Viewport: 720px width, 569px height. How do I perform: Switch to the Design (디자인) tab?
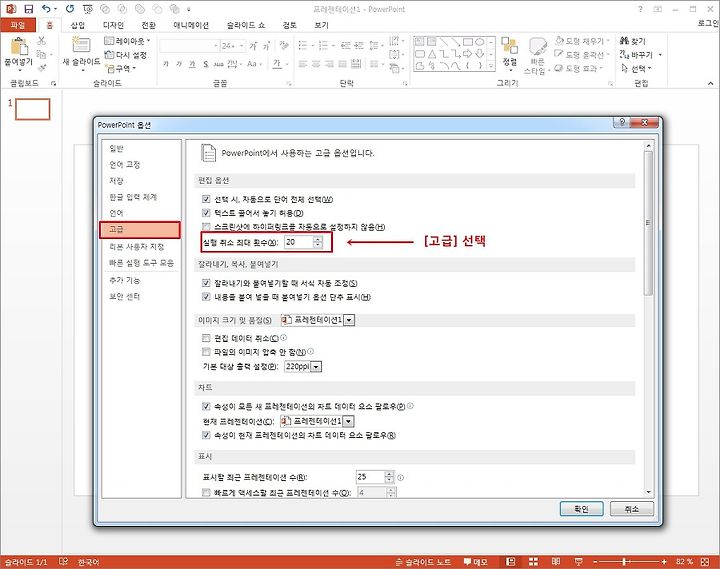click(x=113, y=25)
